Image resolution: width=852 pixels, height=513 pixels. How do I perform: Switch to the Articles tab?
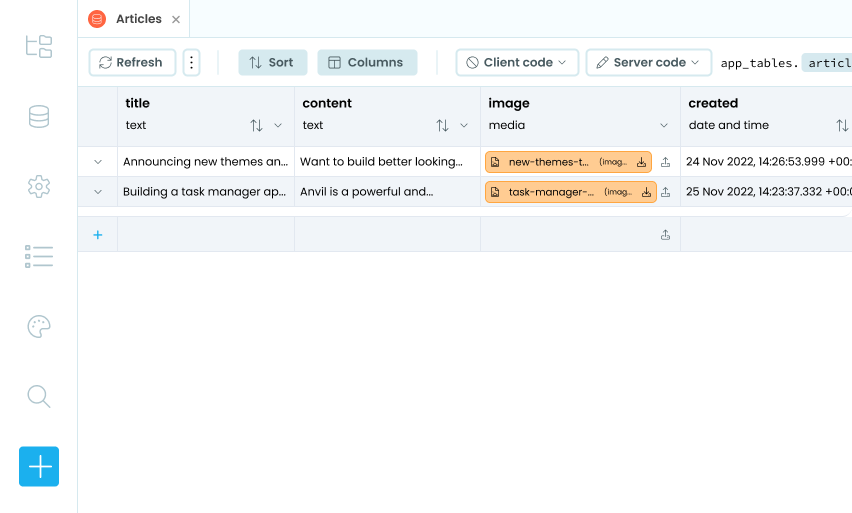[140, 19]
